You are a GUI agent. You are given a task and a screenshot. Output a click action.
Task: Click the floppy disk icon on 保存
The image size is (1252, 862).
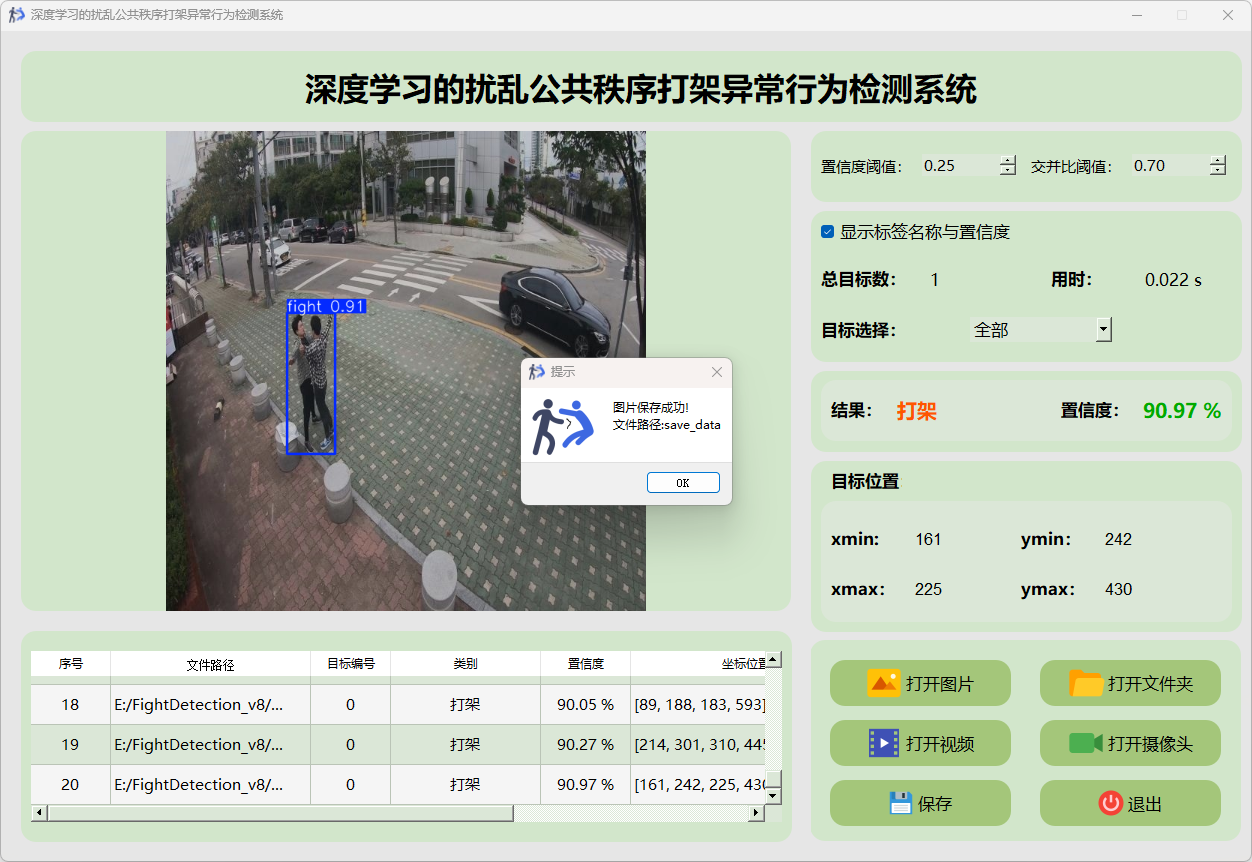click(x=900, y=803)
